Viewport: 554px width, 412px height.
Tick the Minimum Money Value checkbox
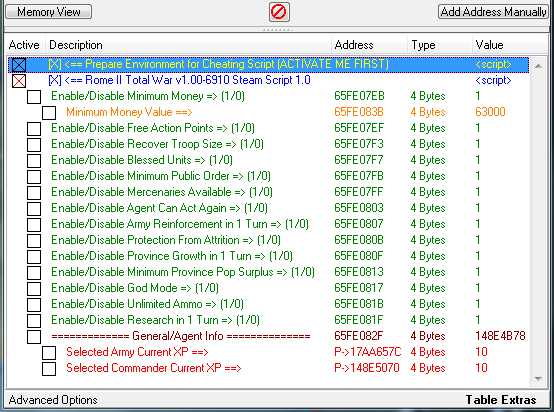point(49,113)
